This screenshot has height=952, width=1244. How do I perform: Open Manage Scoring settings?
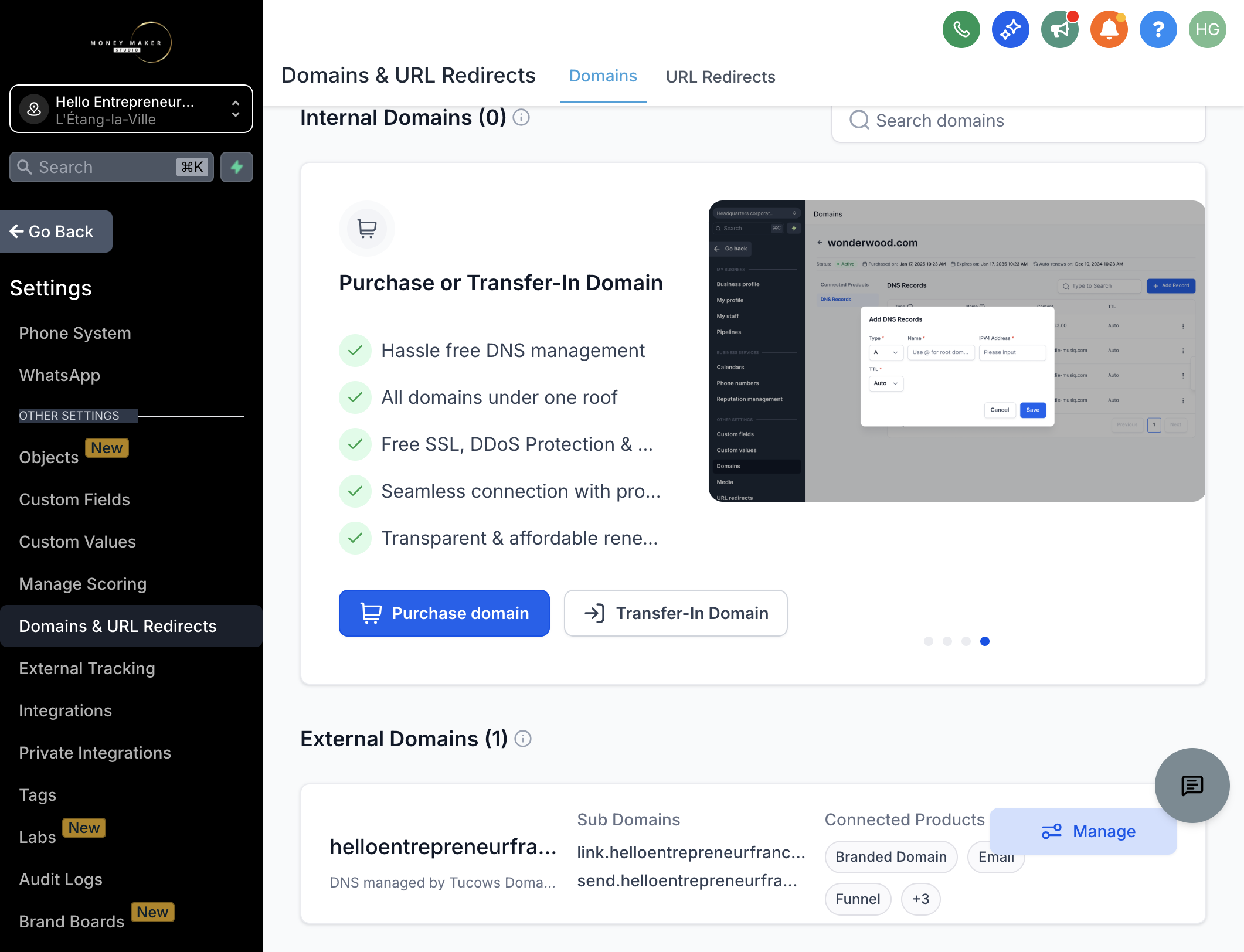point(83,584)
